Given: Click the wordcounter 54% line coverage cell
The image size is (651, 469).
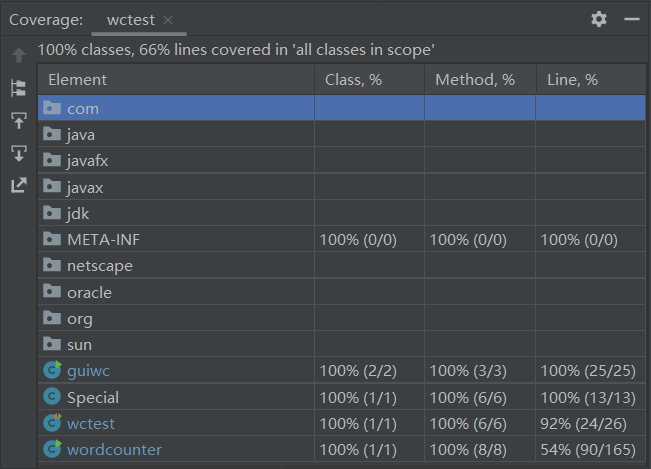Looking at the screenshot, I should pyautogui.click(x=590, y=450).
